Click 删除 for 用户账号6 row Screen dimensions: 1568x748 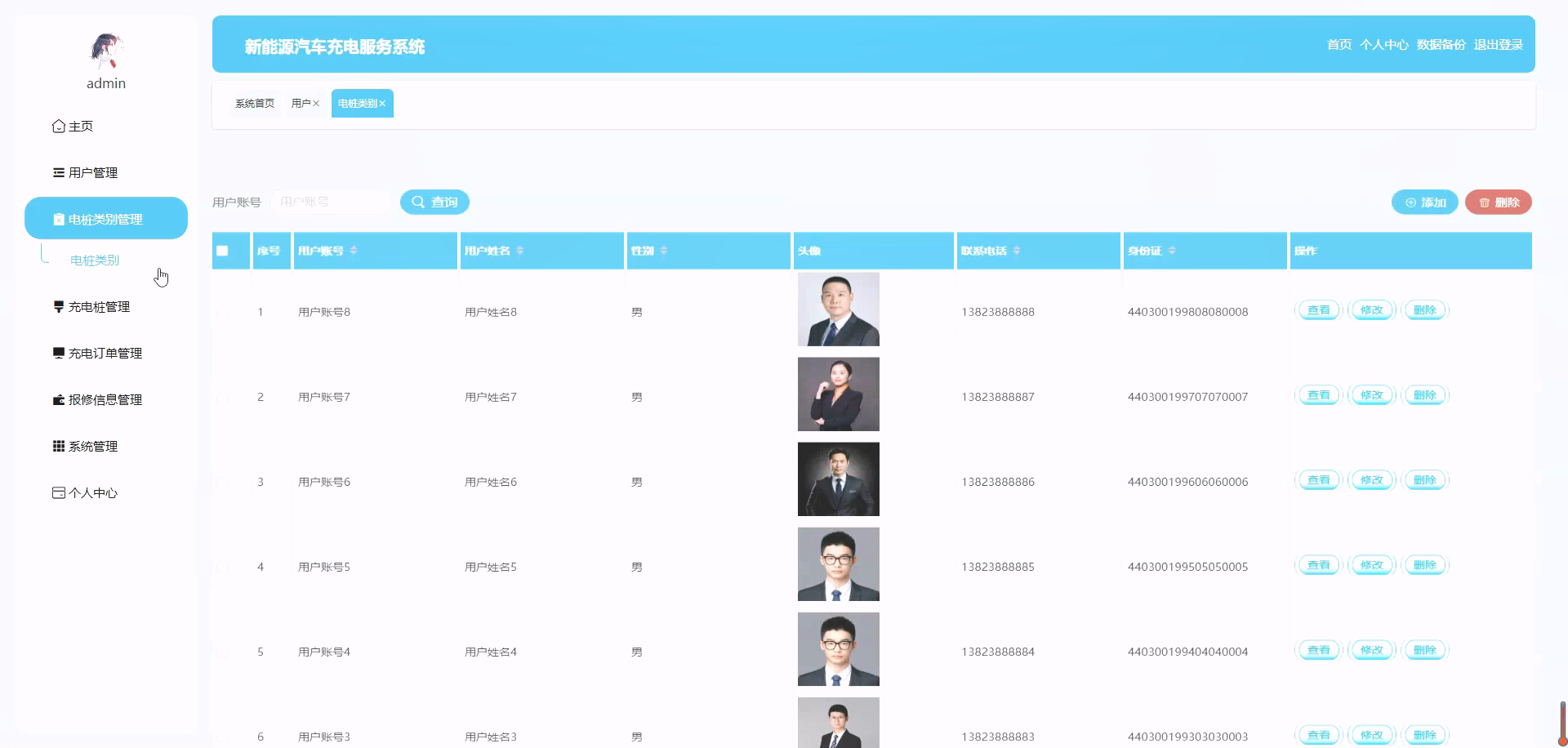[x=1425, y=480]
